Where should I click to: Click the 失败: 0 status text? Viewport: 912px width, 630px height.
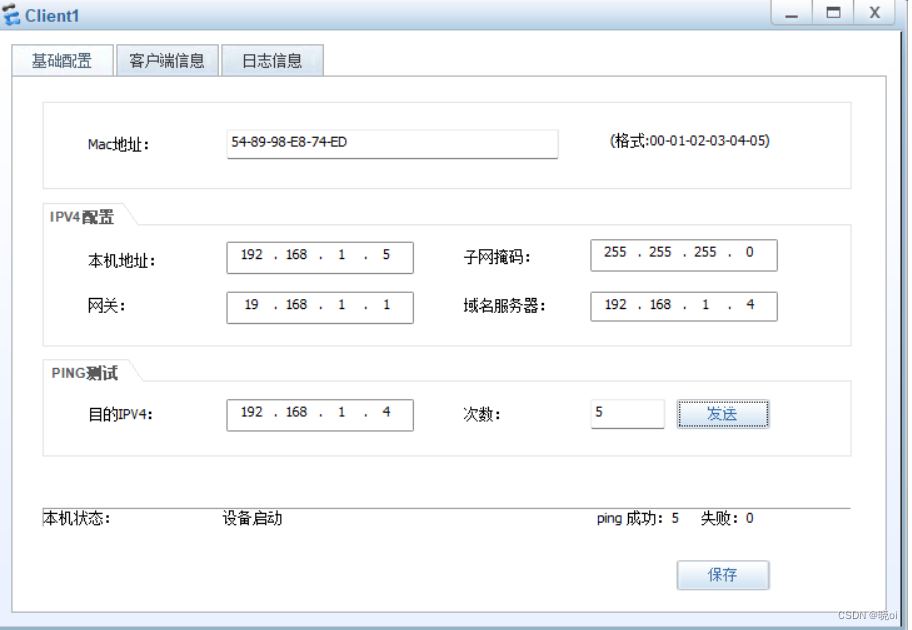(727, 518)
